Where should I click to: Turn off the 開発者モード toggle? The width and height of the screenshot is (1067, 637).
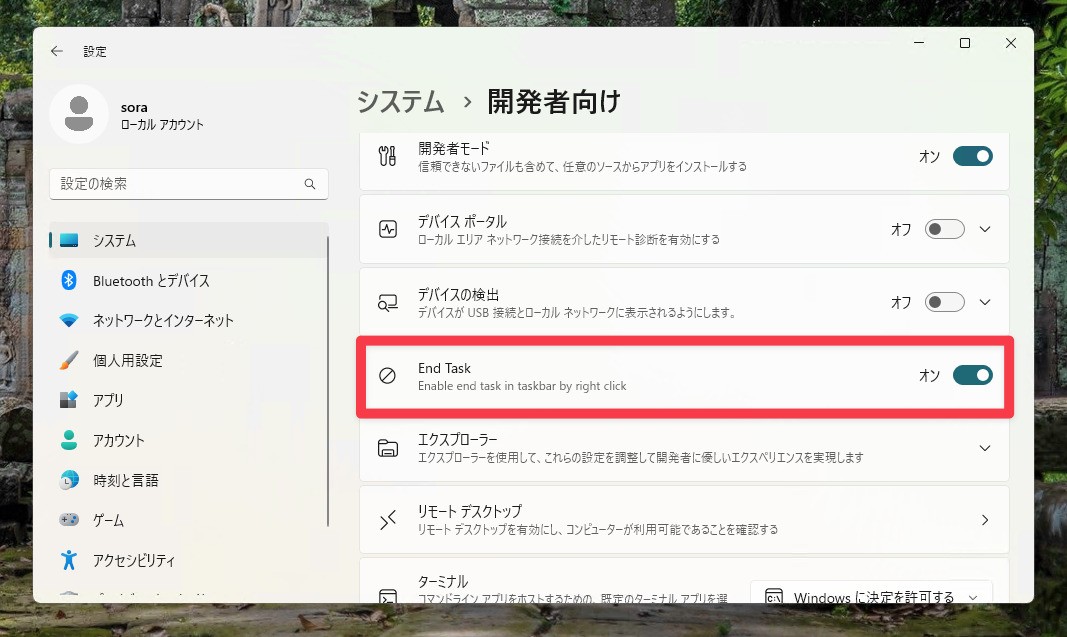(x=972, y=157)
